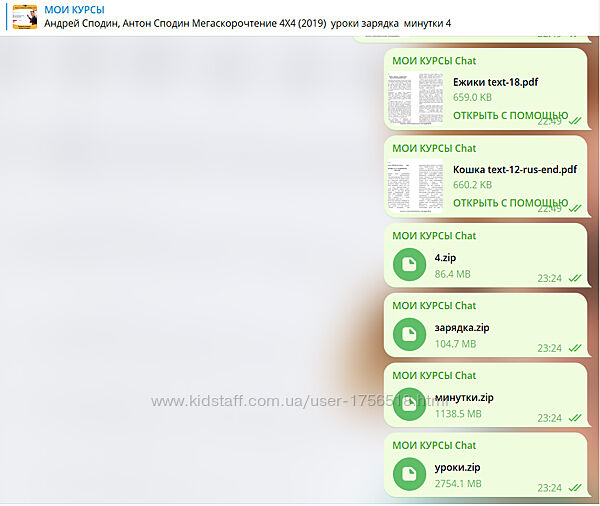Select the минутки.zip file name

(464, 397)
